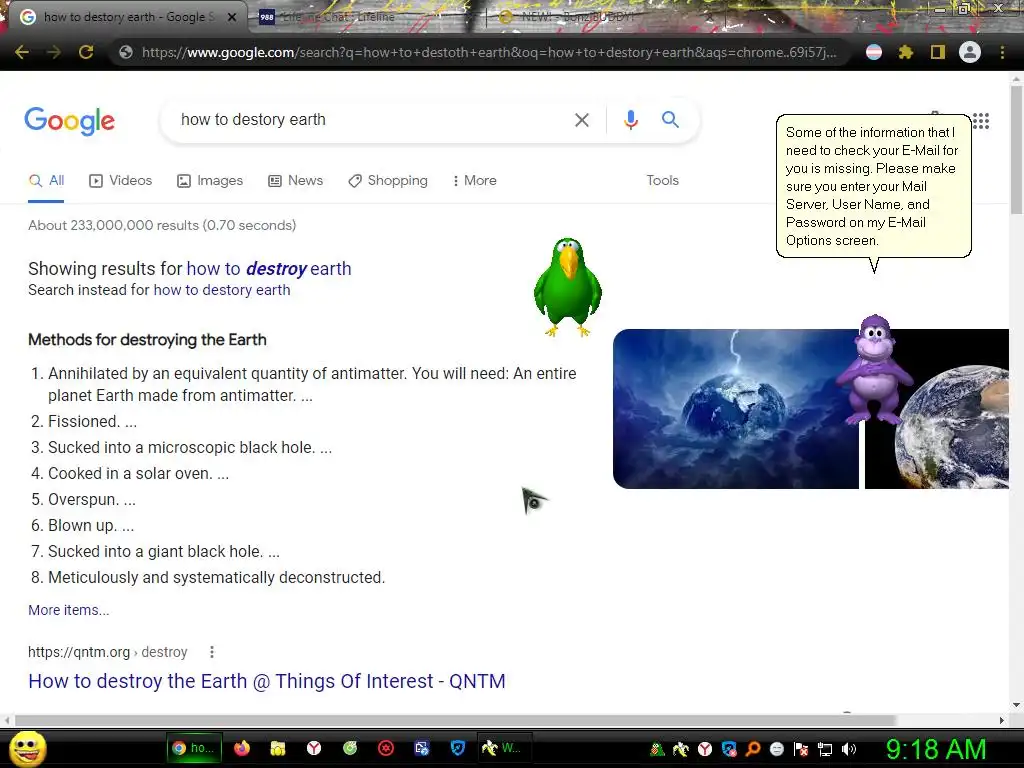The width and height of the screenshot is (1024, 768).
Task: Select the All results tab
Action: click(x=46, y=181)
